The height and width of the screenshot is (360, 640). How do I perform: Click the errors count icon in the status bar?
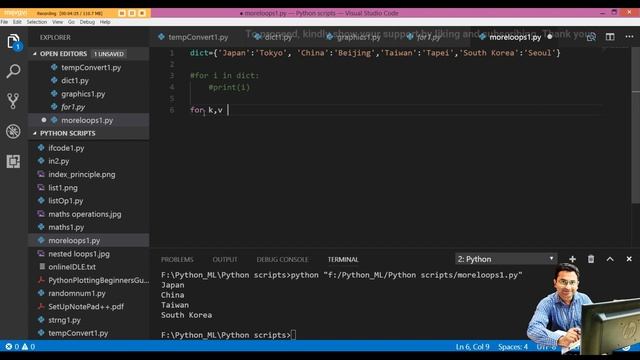[9, 347]
